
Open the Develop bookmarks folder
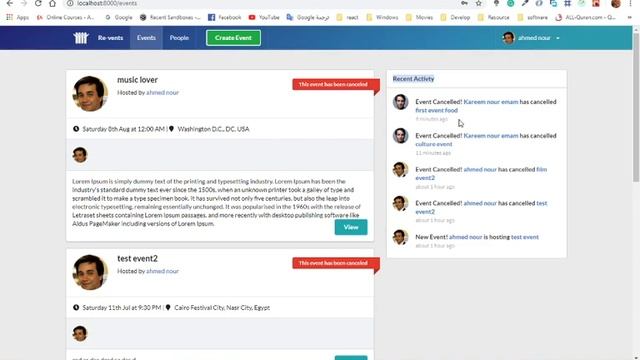[455, 18]
